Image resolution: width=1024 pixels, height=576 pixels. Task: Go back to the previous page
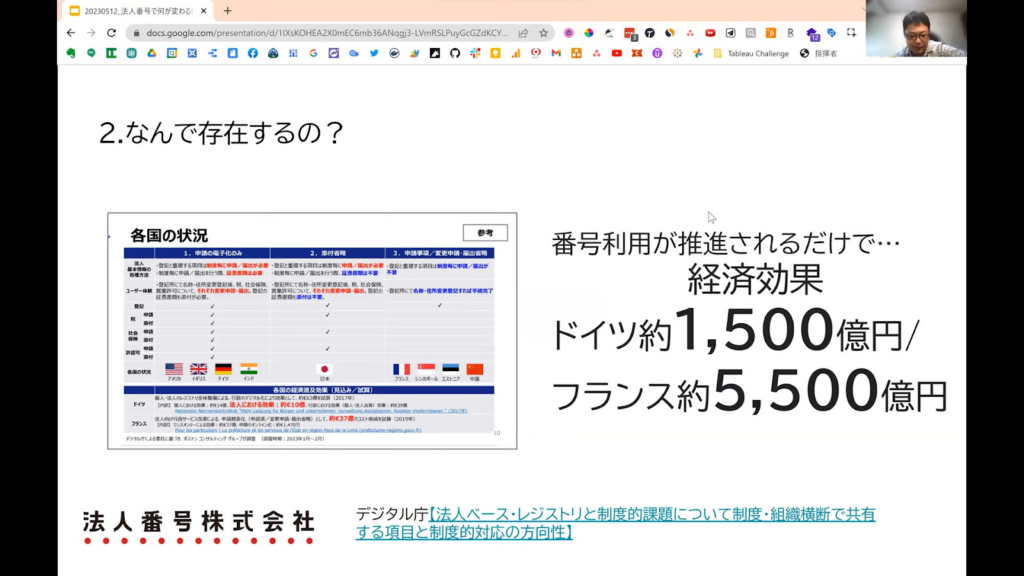tap(71, 32)
